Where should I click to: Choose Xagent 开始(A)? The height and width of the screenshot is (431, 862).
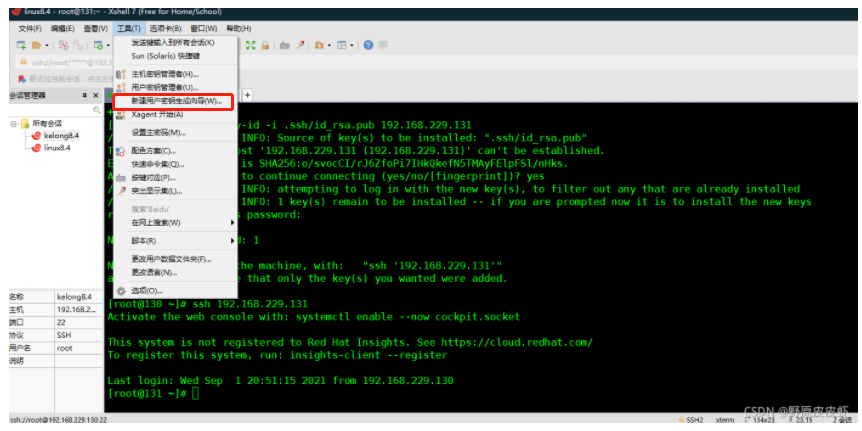click(175, 114)
